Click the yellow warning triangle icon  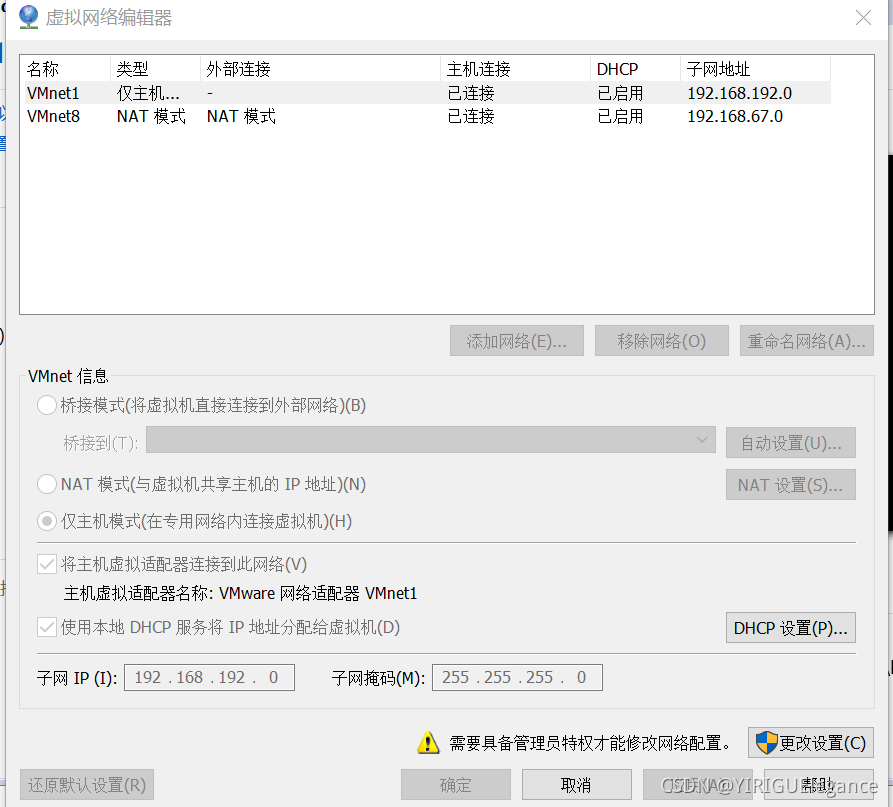(428, 743)
